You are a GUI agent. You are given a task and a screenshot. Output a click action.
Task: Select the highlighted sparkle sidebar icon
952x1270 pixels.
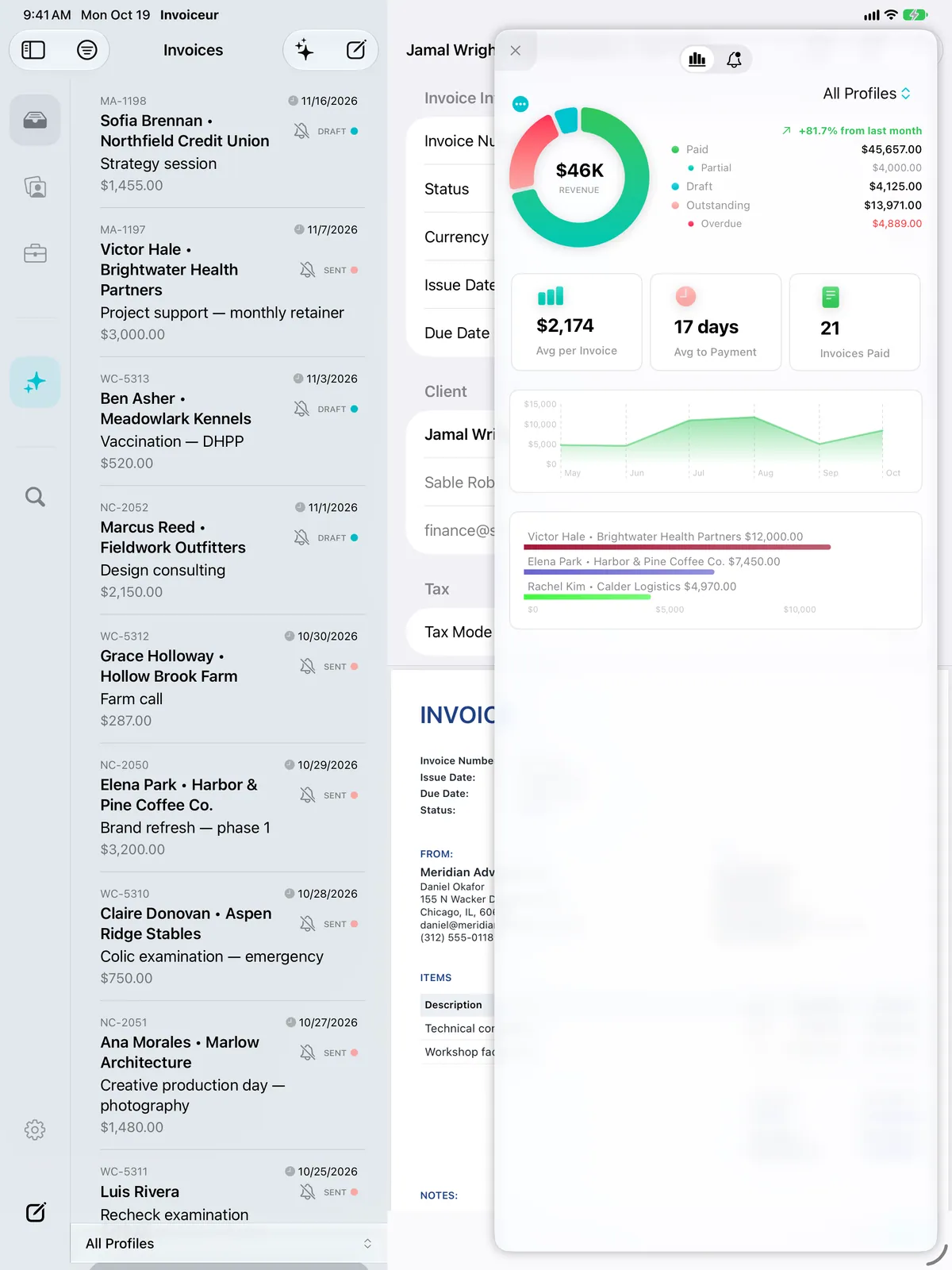[35, 383]
